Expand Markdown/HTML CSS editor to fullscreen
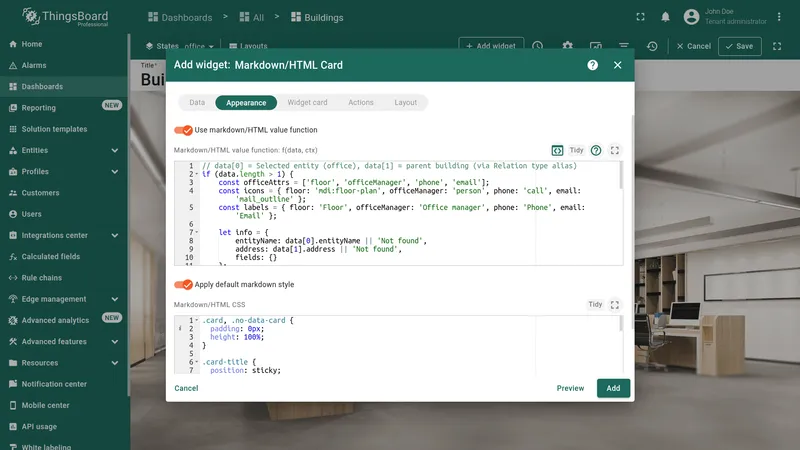 coord(615,305)
